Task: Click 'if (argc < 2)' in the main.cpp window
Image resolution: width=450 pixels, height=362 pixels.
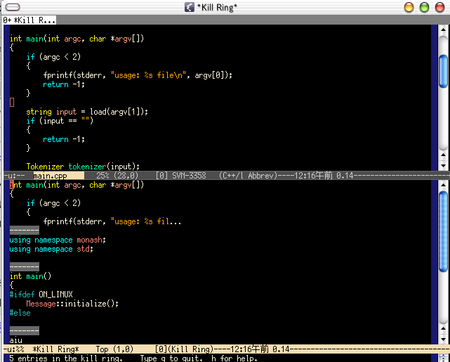Action: (x=54, y=57)
